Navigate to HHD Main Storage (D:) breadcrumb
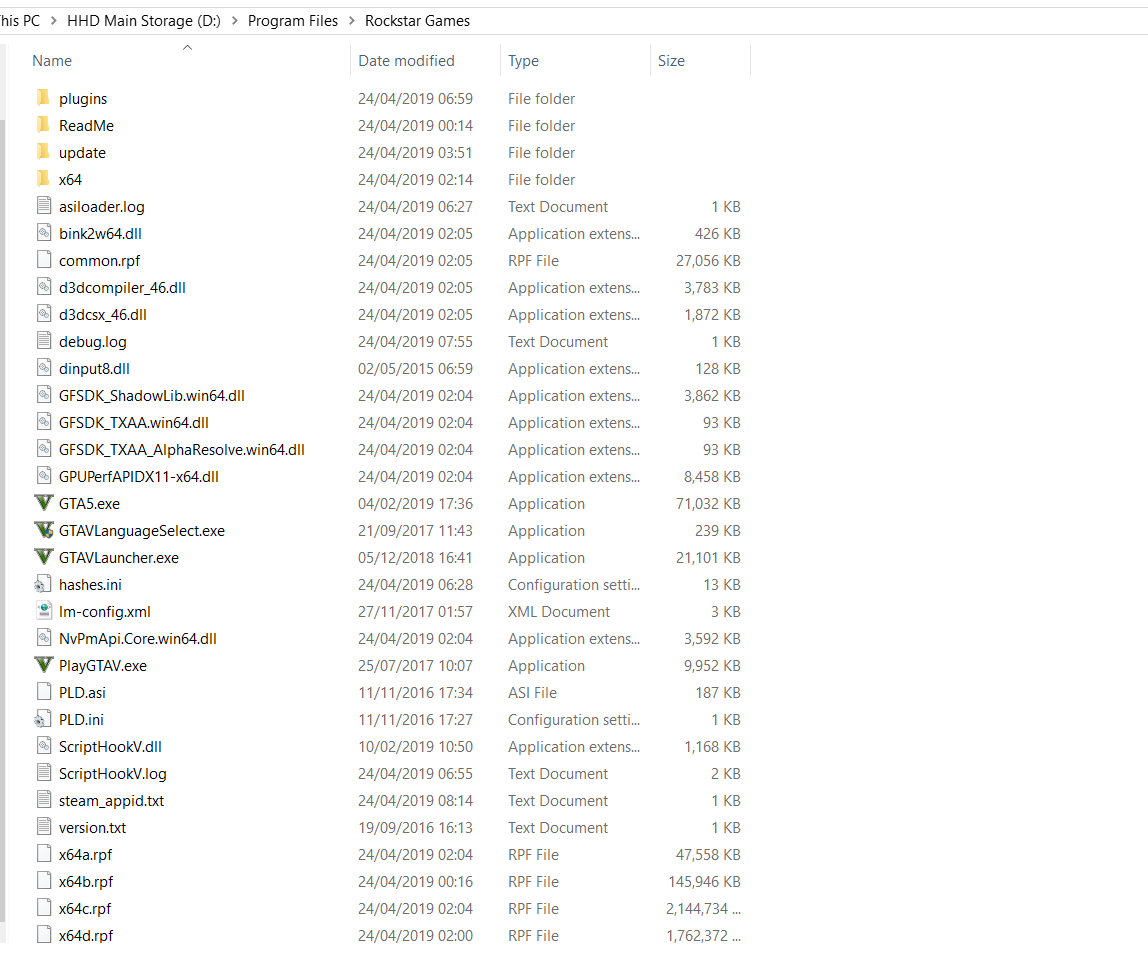 click(x=144, y=20)
